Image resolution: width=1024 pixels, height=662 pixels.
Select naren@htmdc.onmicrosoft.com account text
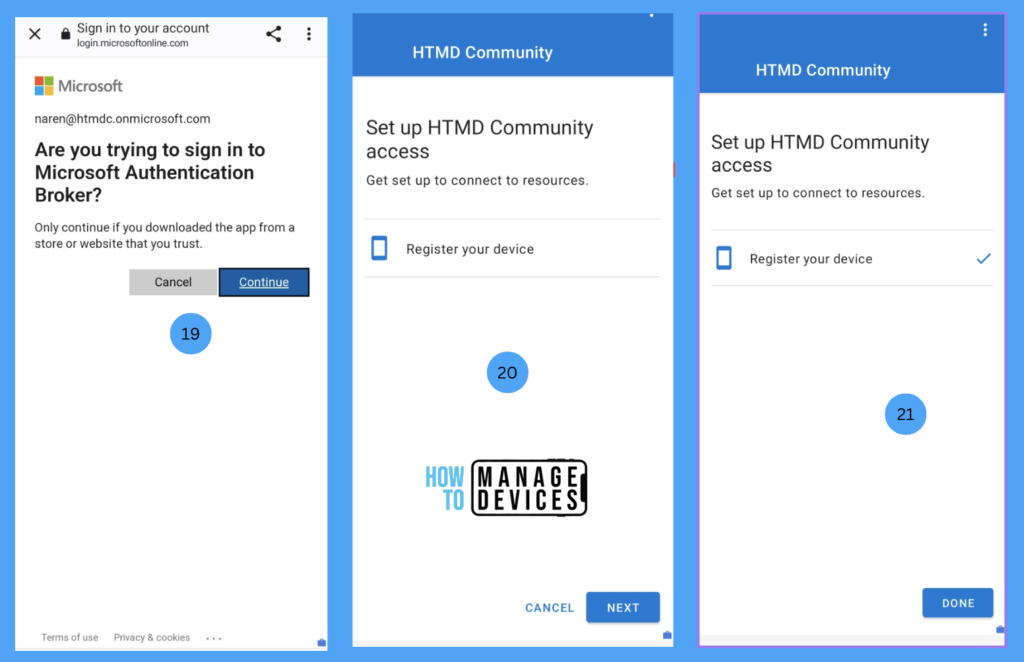tap(122, 119)
